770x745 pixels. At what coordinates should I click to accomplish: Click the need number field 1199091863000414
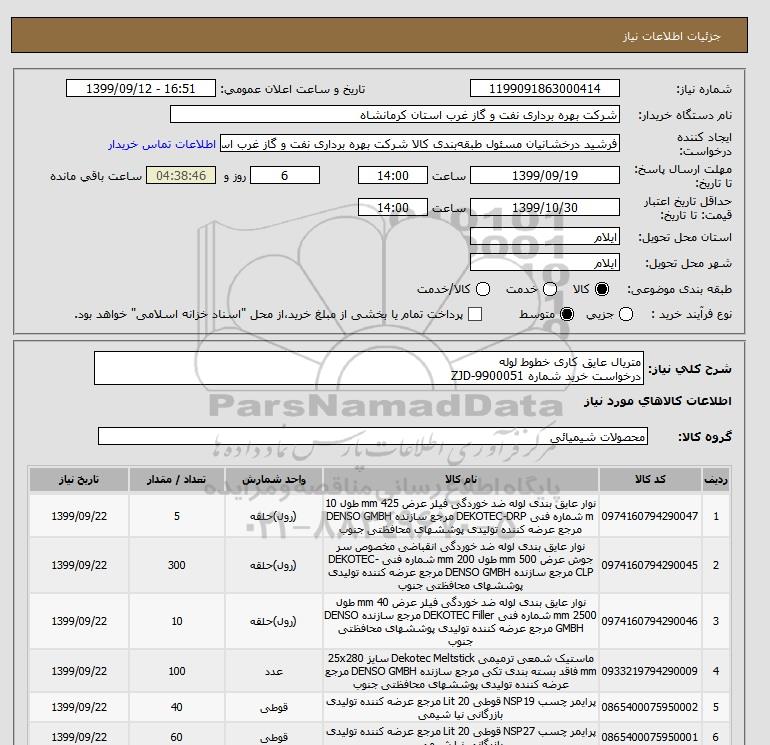point(545,88)
